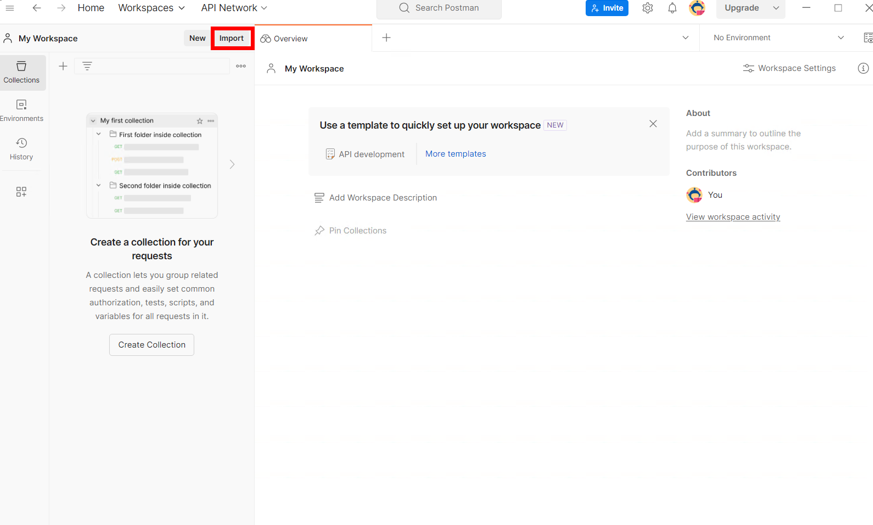Screen dimensions: 873x525
Task: Click the Upgrade button
Action: pyautogui.click(x=742, y=8)
